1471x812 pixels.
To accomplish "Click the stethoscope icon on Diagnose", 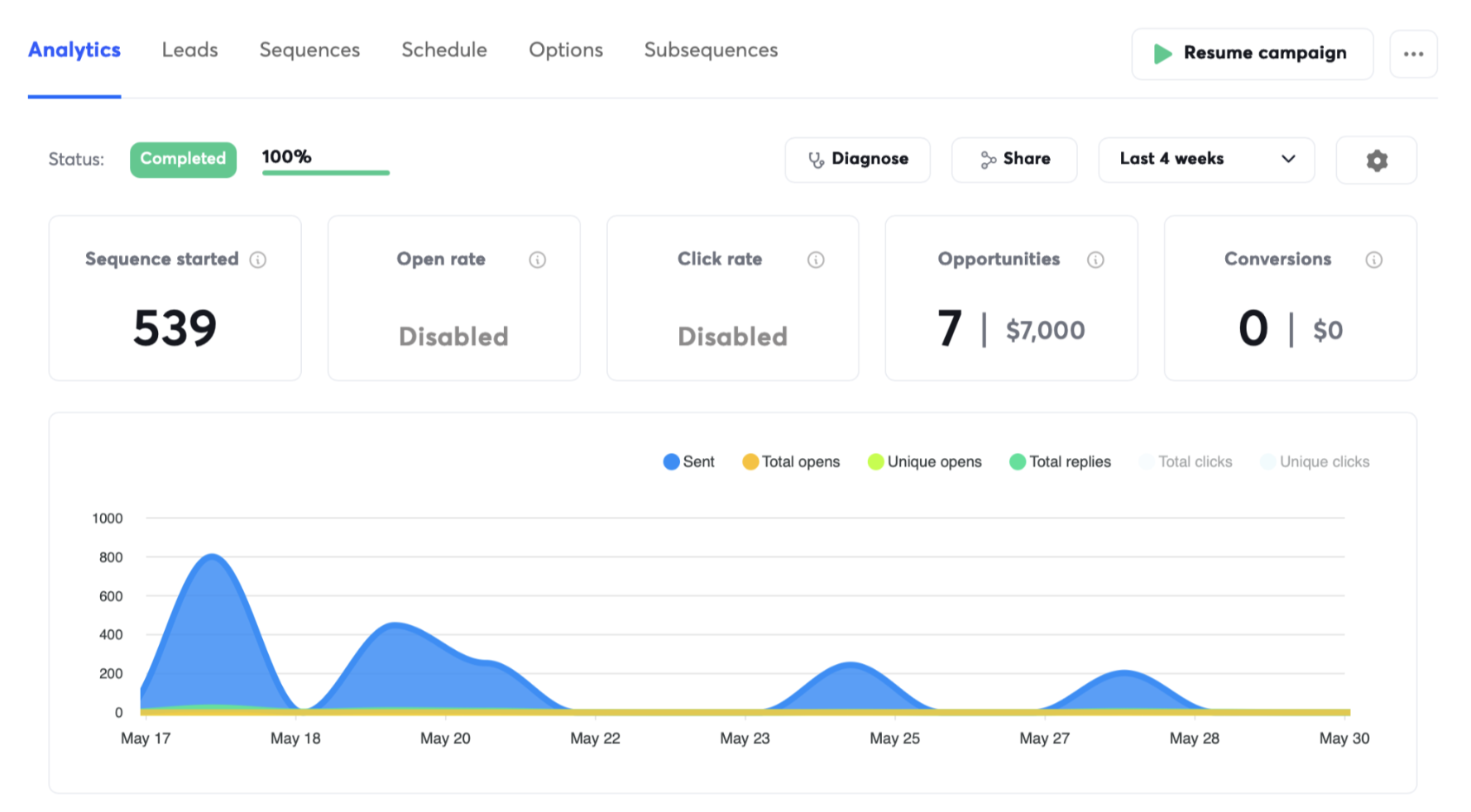I will pyautogui.click(x=816, y=160).
